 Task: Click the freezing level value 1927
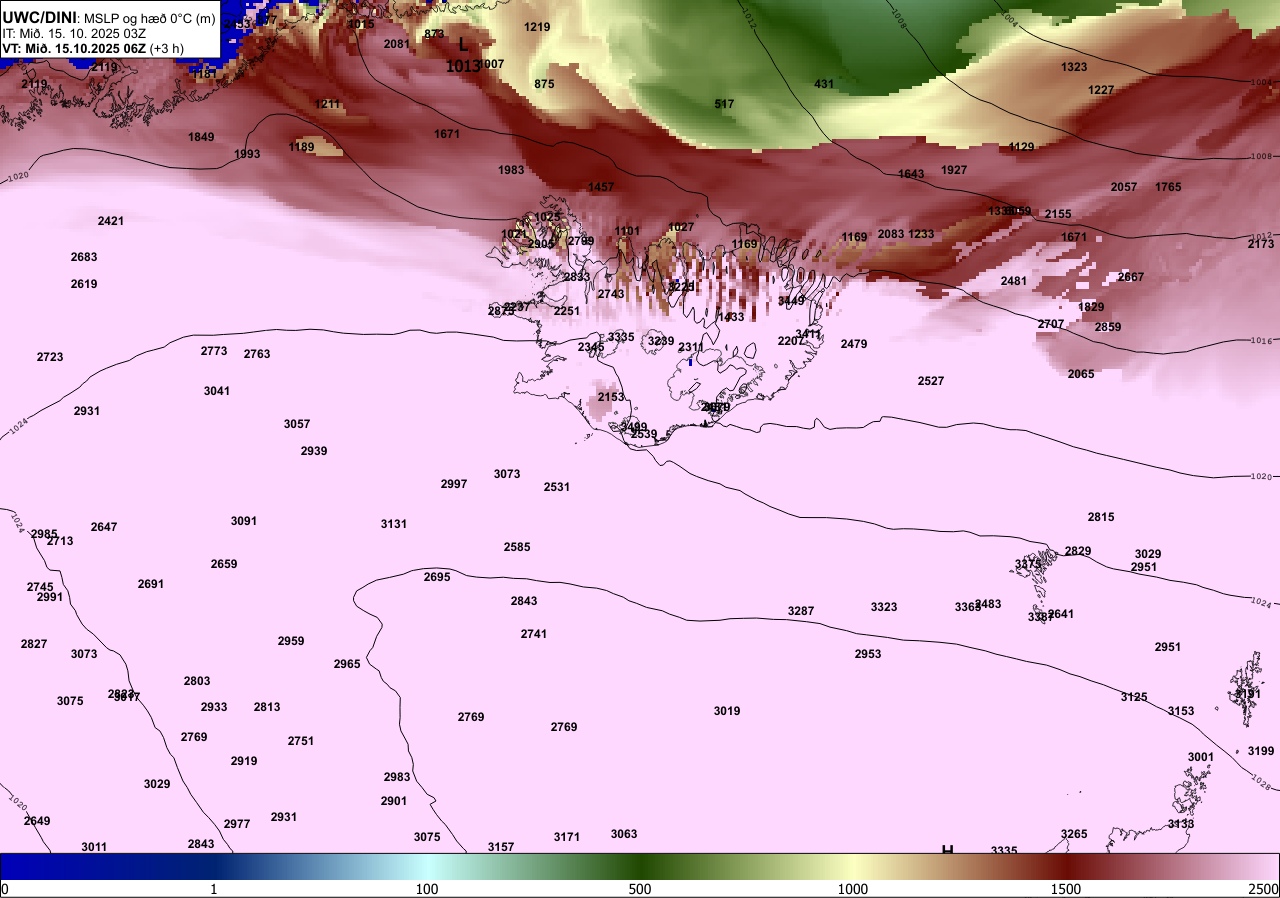coord(954,170)
